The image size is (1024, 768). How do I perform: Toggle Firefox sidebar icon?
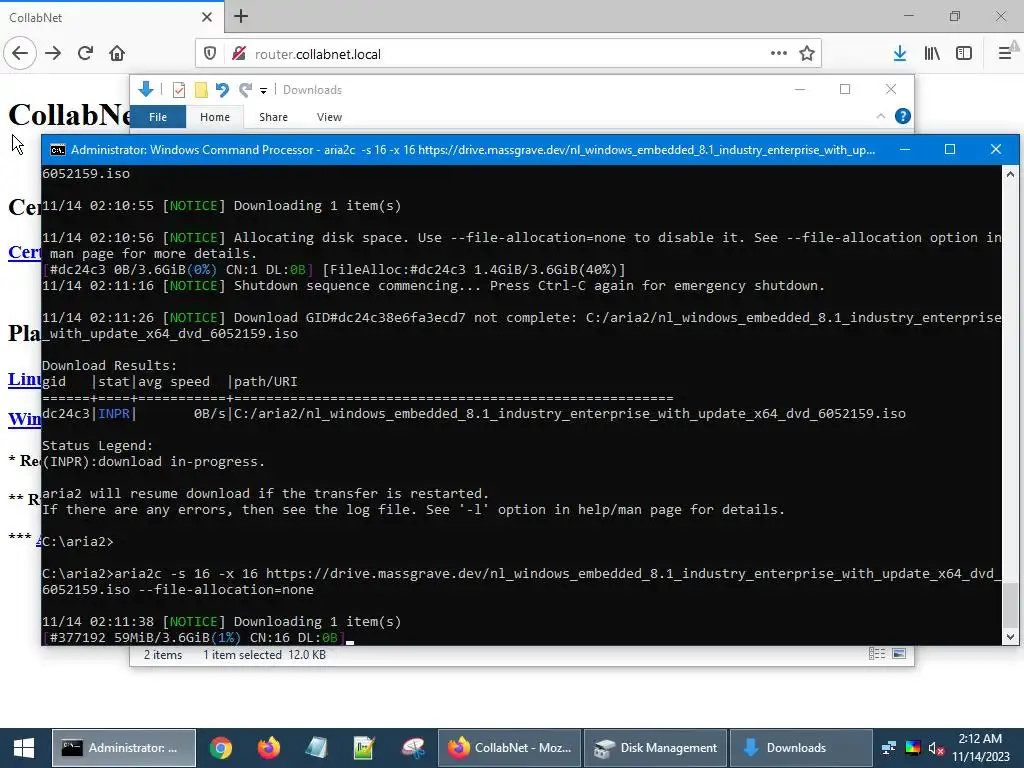pyautogui.click(x=964, y=54)
